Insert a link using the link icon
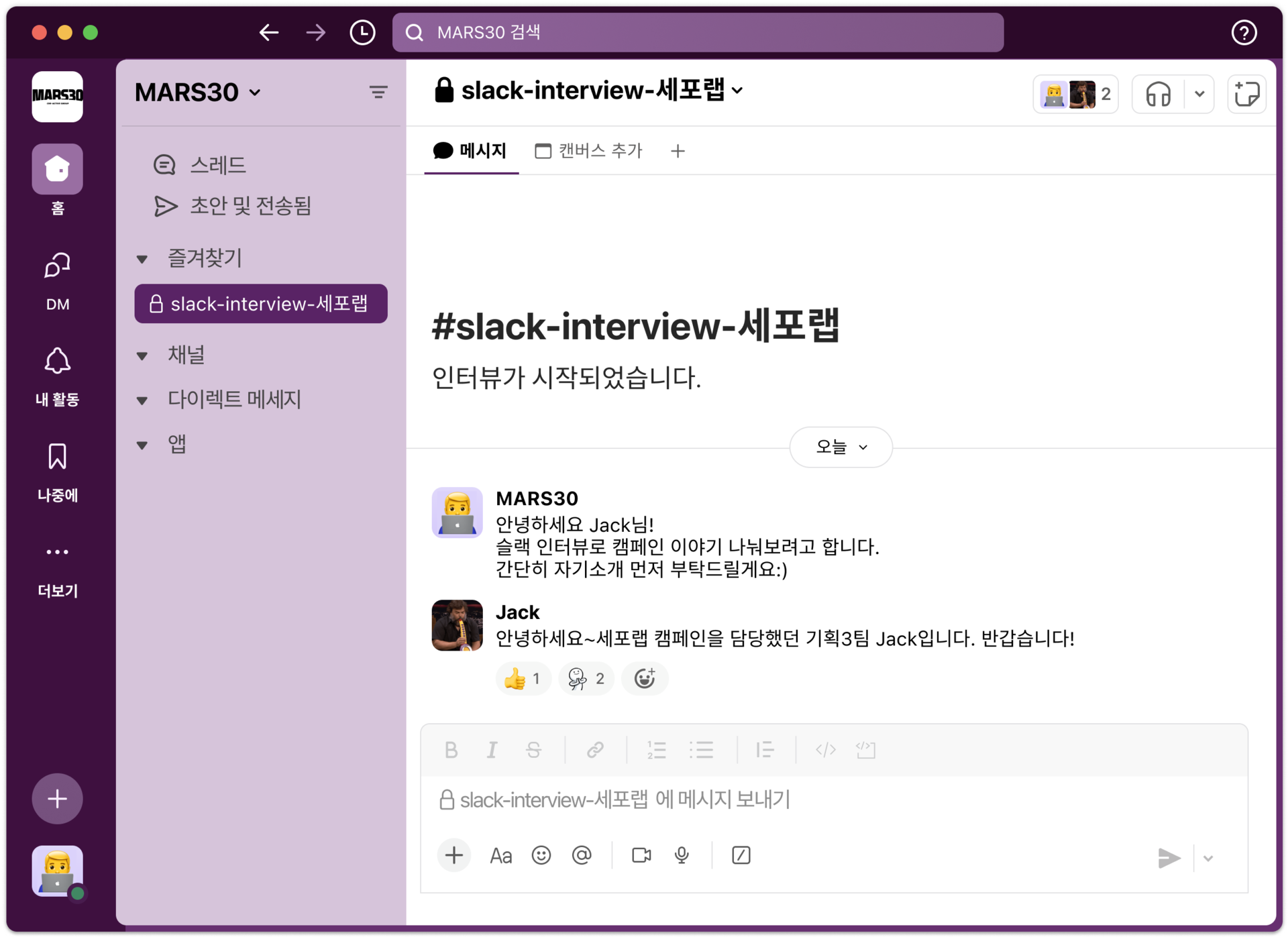The image size is (1288, 937). (594, 750)
